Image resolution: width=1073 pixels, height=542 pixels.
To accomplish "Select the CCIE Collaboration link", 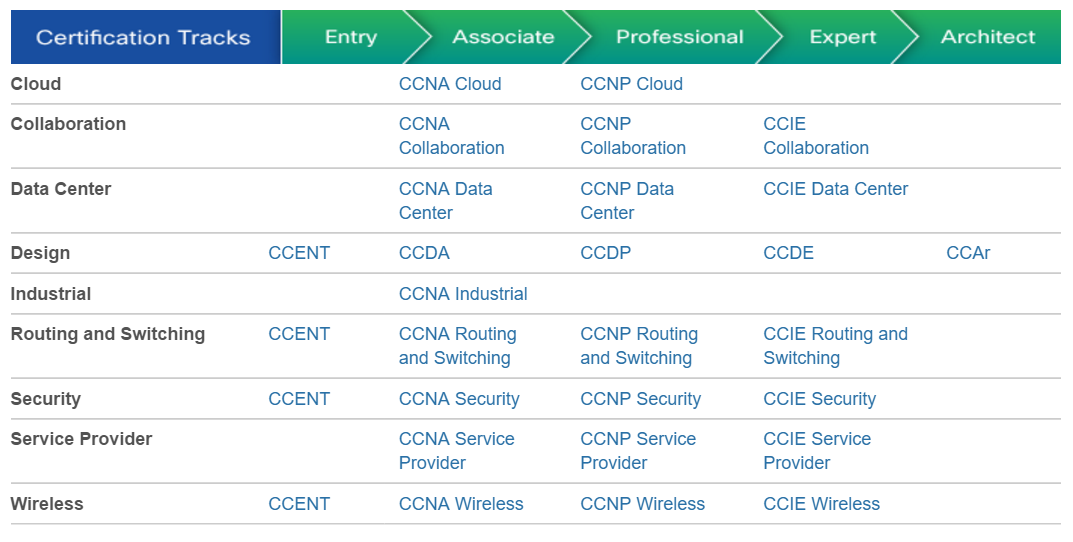I will click(816, 136).
